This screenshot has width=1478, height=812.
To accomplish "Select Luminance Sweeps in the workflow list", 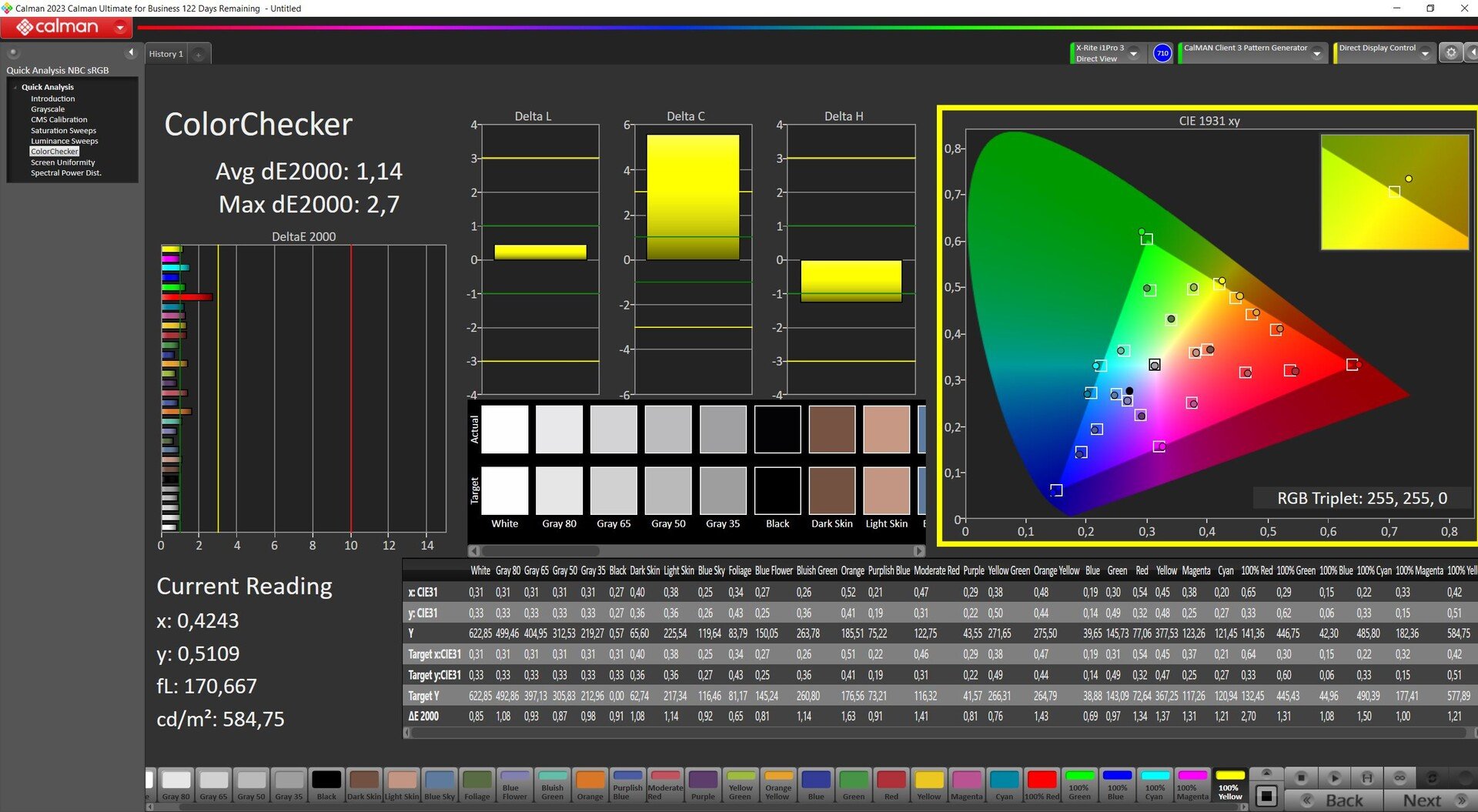I will pos(64,141).
